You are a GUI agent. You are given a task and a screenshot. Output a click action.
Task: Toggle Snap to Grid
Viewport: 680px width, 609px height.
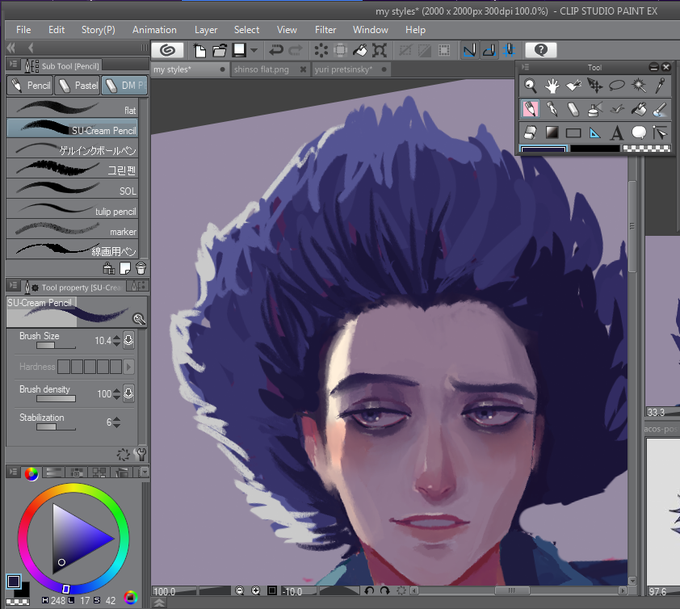[x=509, y=50]
